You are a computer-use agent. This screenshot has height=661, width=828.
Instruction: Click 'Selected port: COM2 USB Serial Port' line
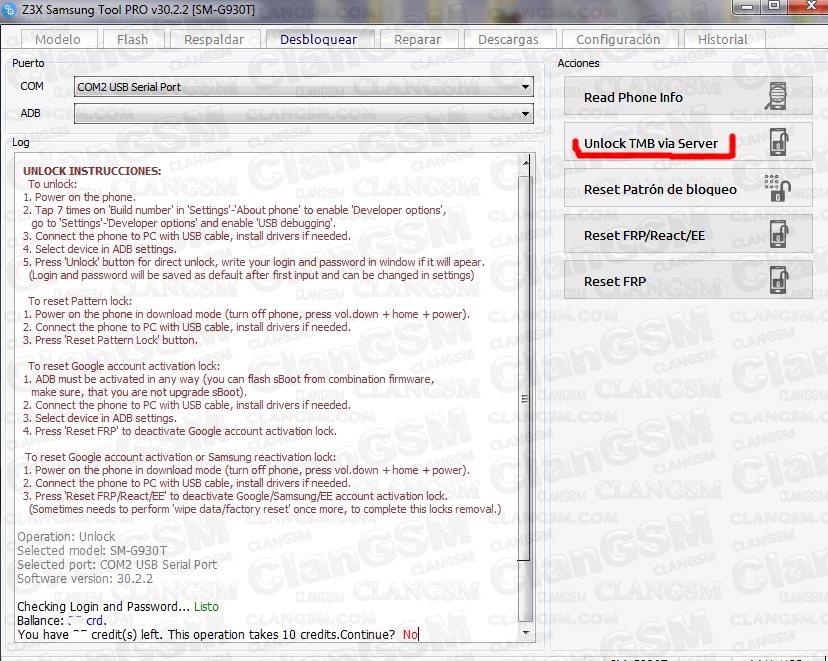pos(117,565)
